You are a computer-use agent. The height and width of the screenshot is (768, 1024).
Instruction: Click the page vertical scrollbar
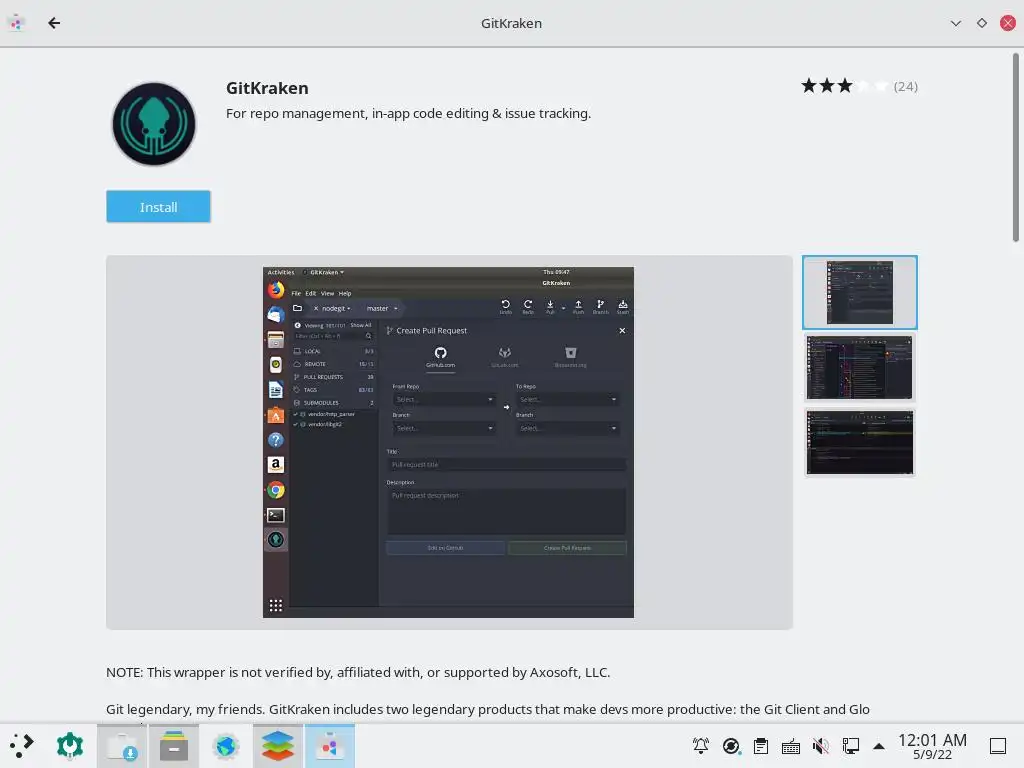pos(1016,148)
